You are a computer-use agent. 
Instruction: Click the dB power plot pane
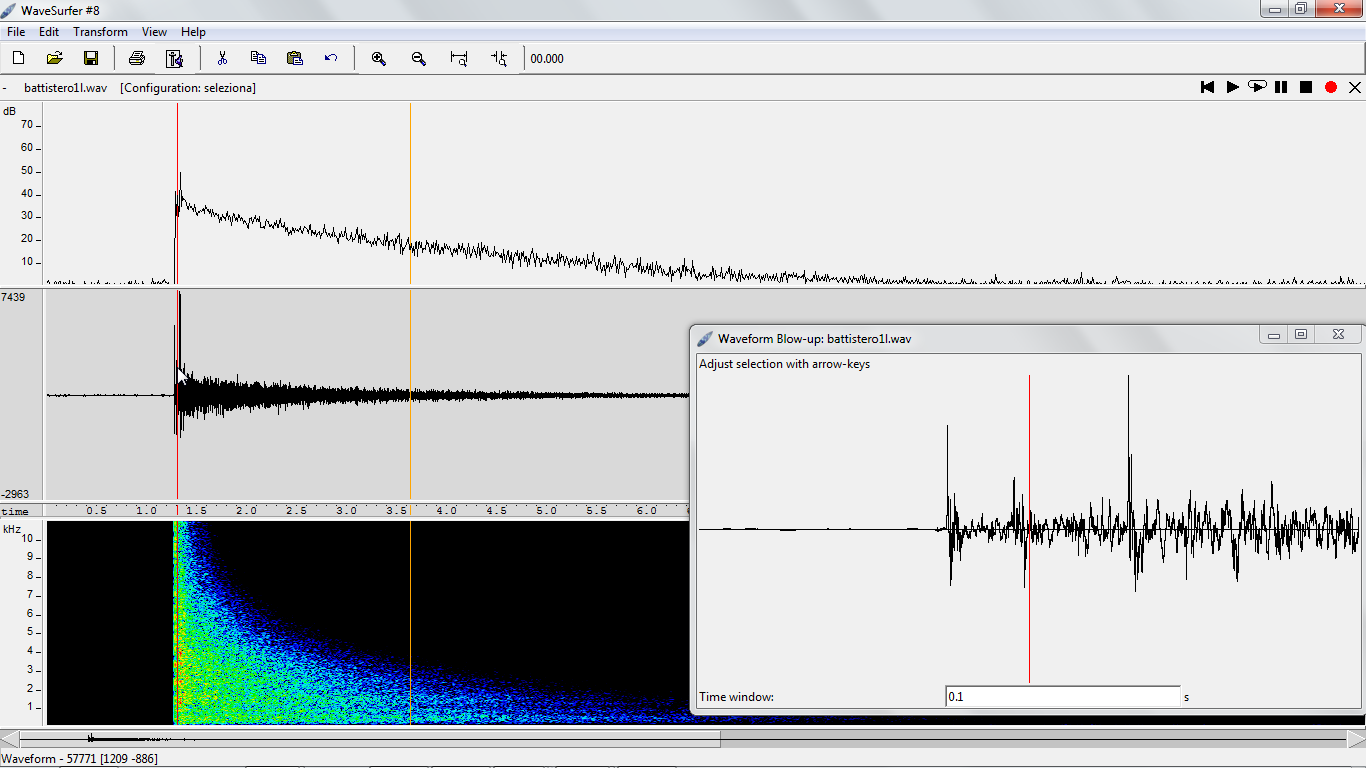point(704,195)
